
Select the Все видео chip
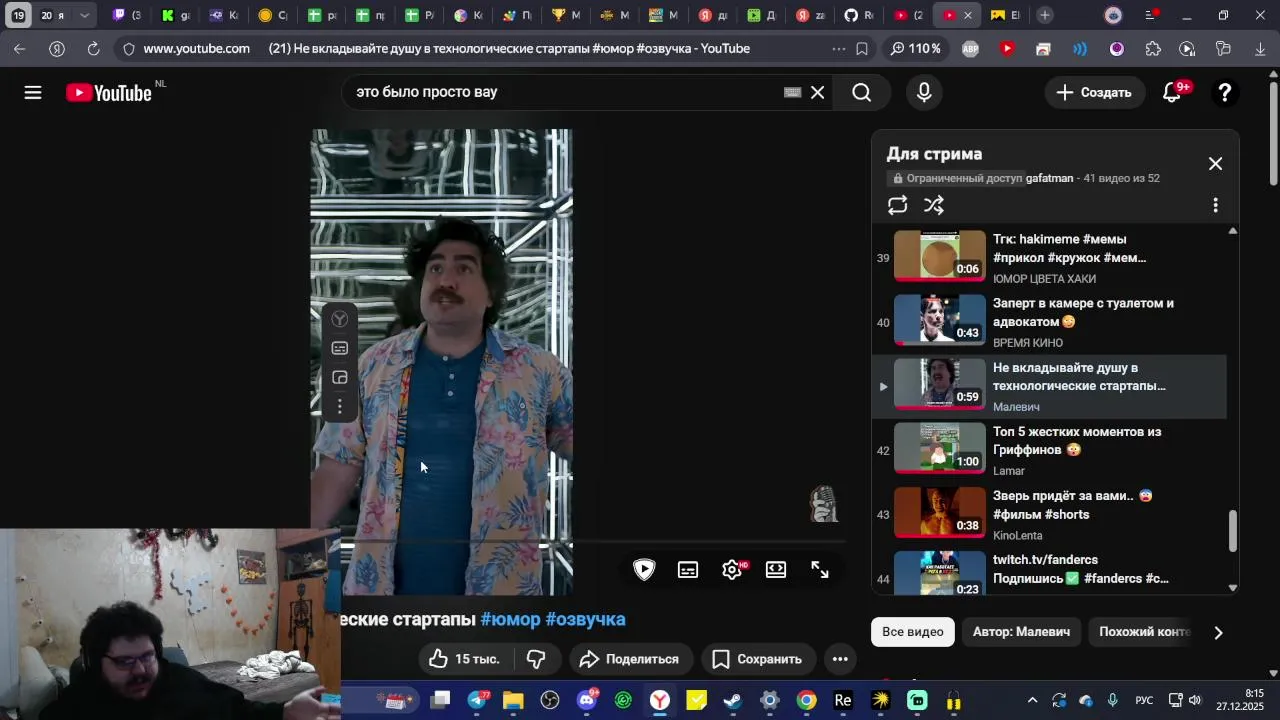click(x=912, y=632)
